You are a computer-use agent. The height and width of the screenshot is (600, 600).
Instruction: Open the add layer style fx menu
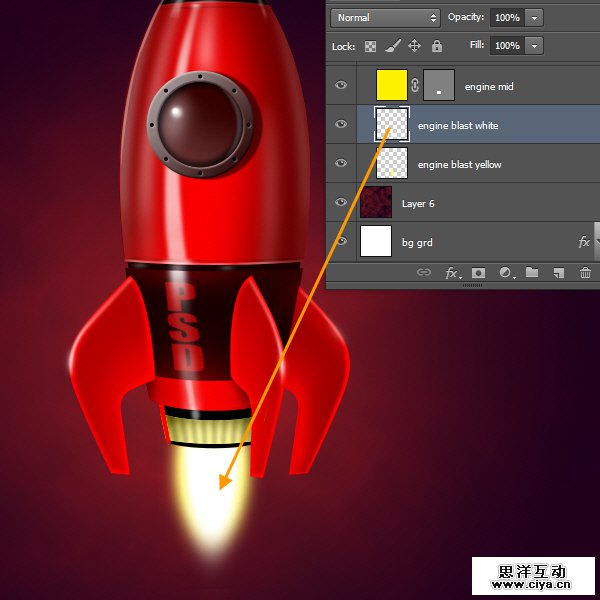[452, 272]
